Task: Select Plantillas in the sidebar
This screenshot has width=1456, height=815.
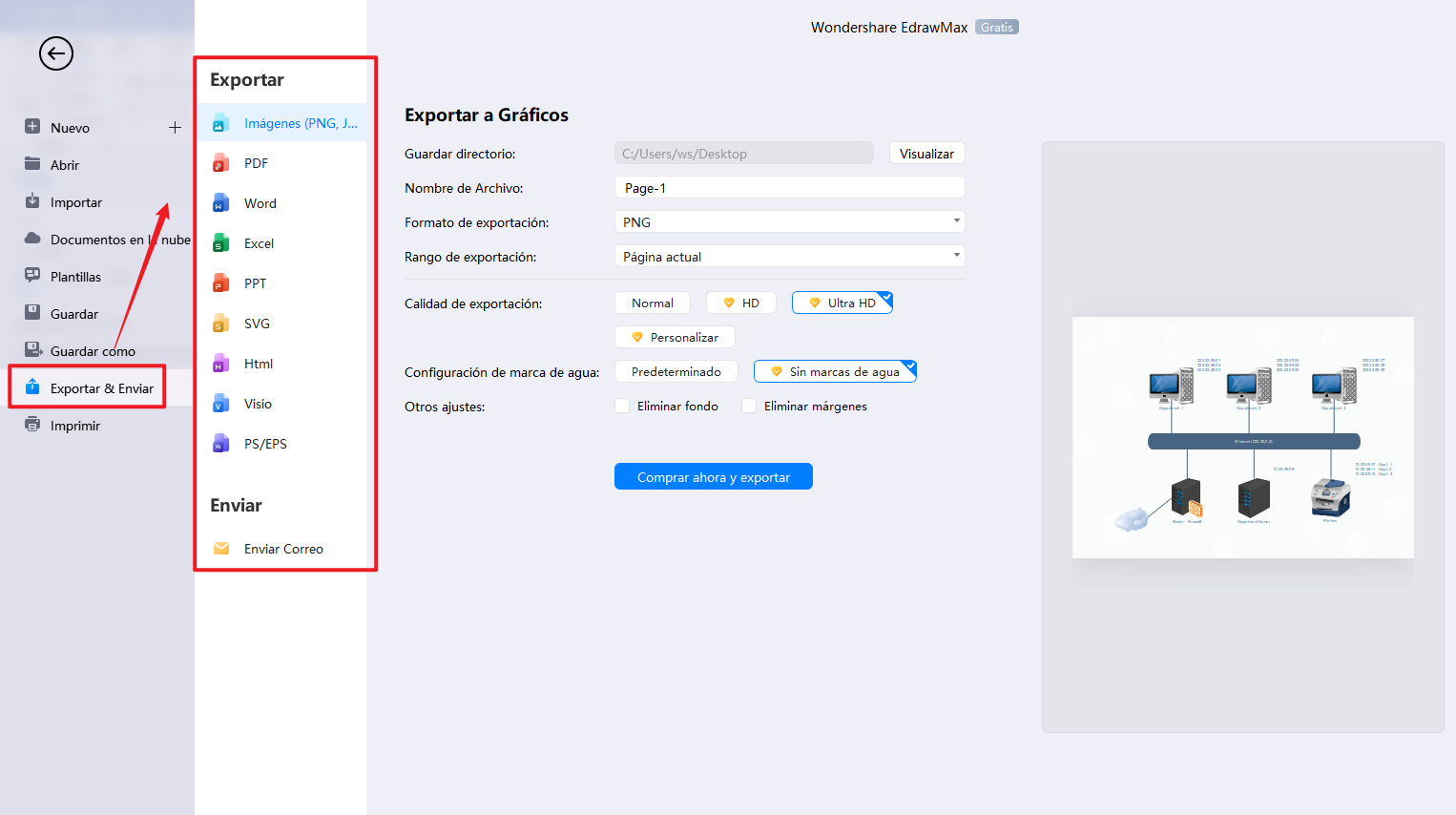Action: (76, 276)
